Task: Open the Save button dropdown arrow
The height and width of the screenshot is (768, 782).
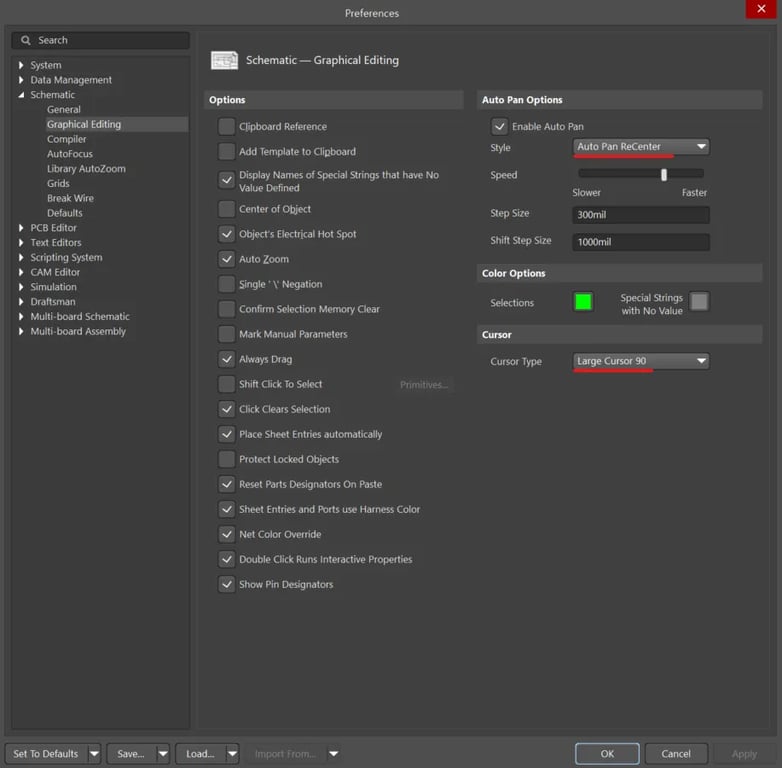Action: tap(163, 754)
